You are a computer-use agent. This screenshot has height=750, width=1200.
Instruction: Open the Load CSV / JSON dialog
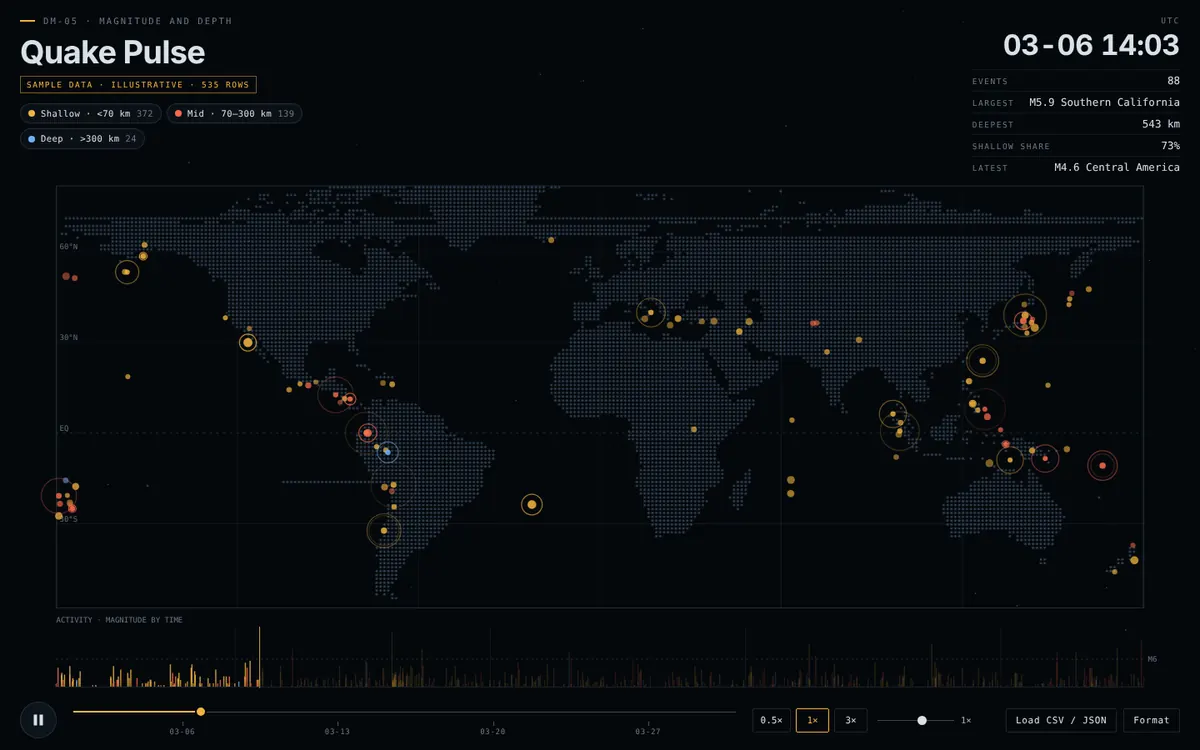point(1061,720)
